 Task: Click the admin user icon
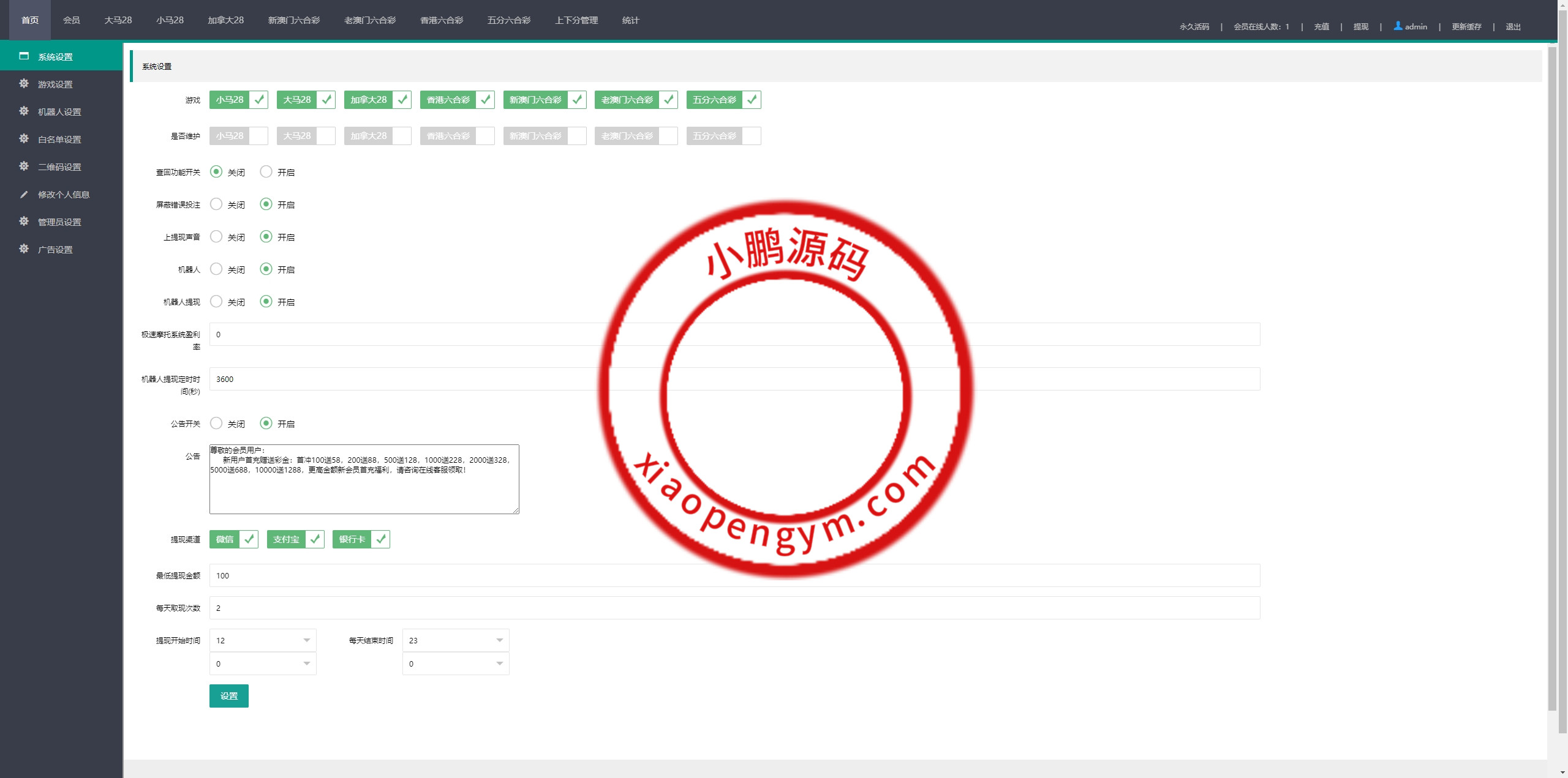(x=1398, y=26)
